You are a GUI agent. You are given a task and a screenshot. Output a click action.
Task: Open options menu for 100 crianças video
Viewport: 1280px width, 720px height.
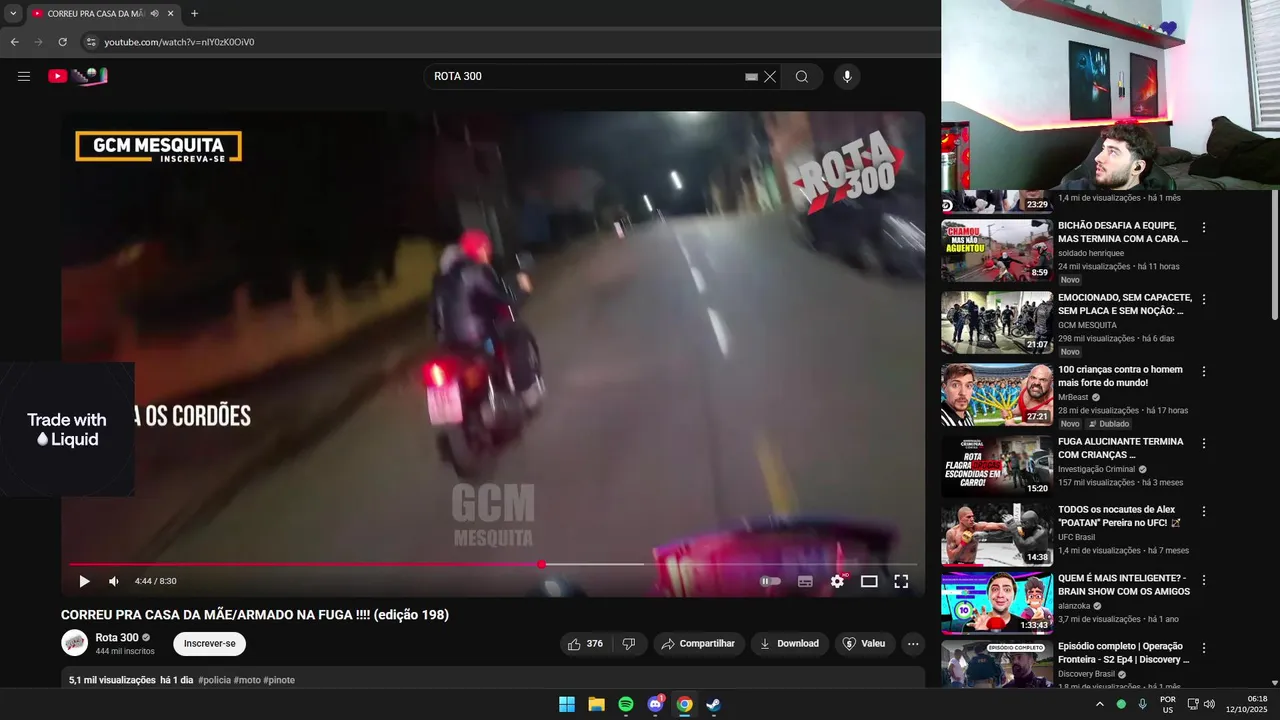pyautogui.click(x=1204, y=372)
